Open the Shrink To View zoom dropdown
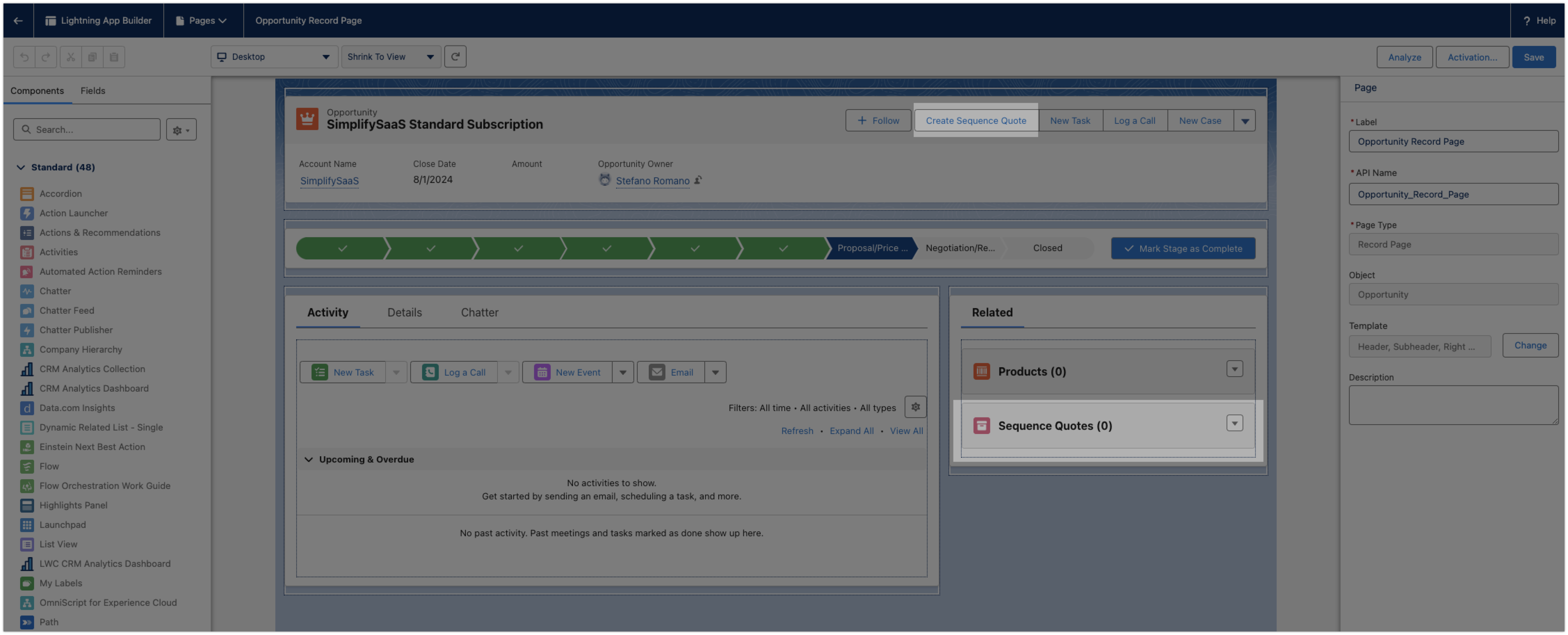The width and height of the screenshot is (1568, 635). coord(391,57)
